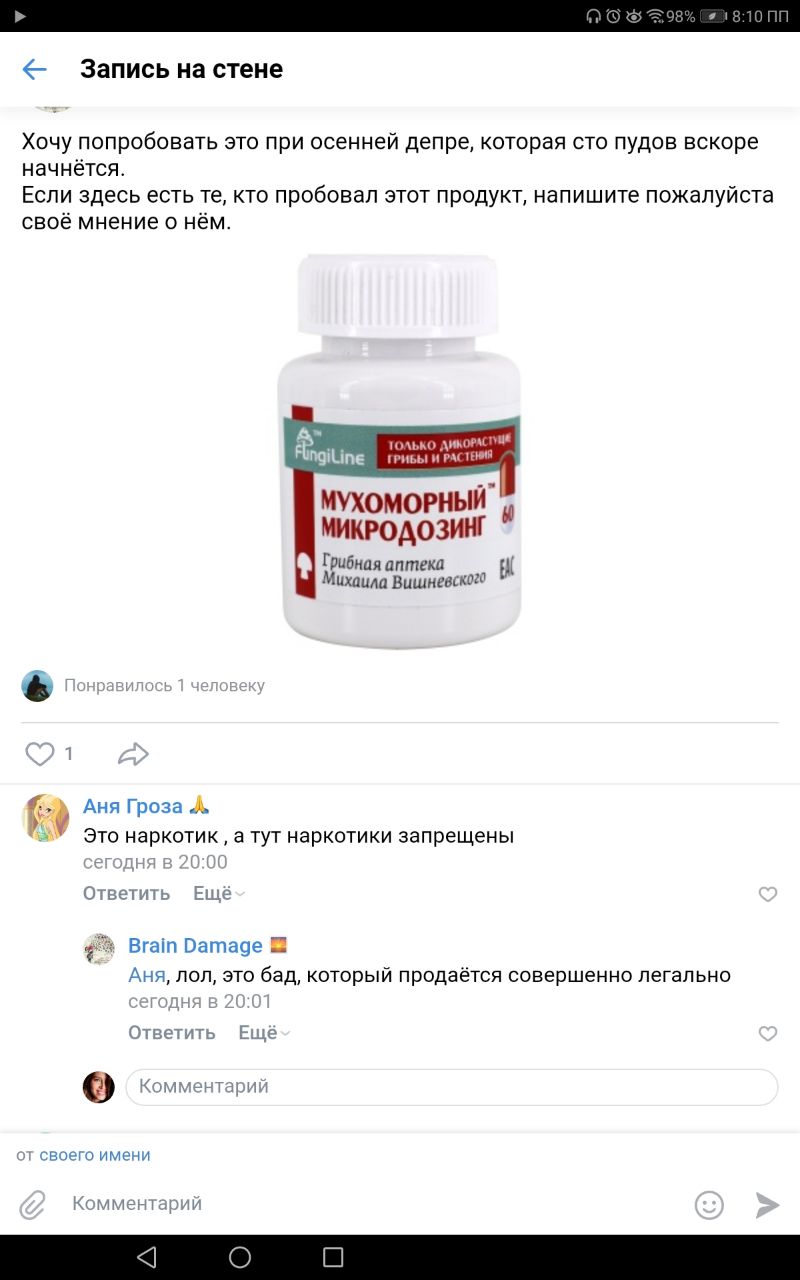Open the Ещё menu under Brain Damage's reply

264,1033
